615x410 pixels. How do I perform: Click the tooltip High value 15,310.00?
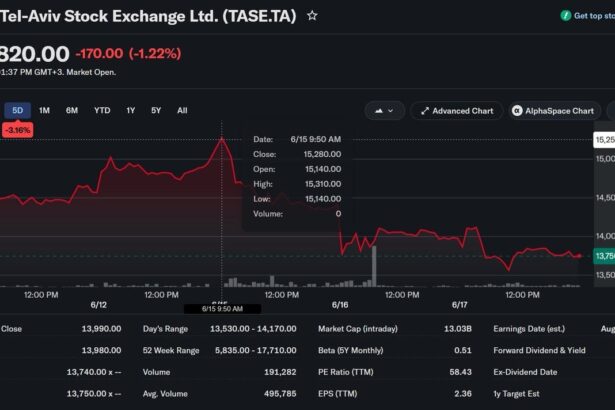pyautogui.click(x=323, y=184)
